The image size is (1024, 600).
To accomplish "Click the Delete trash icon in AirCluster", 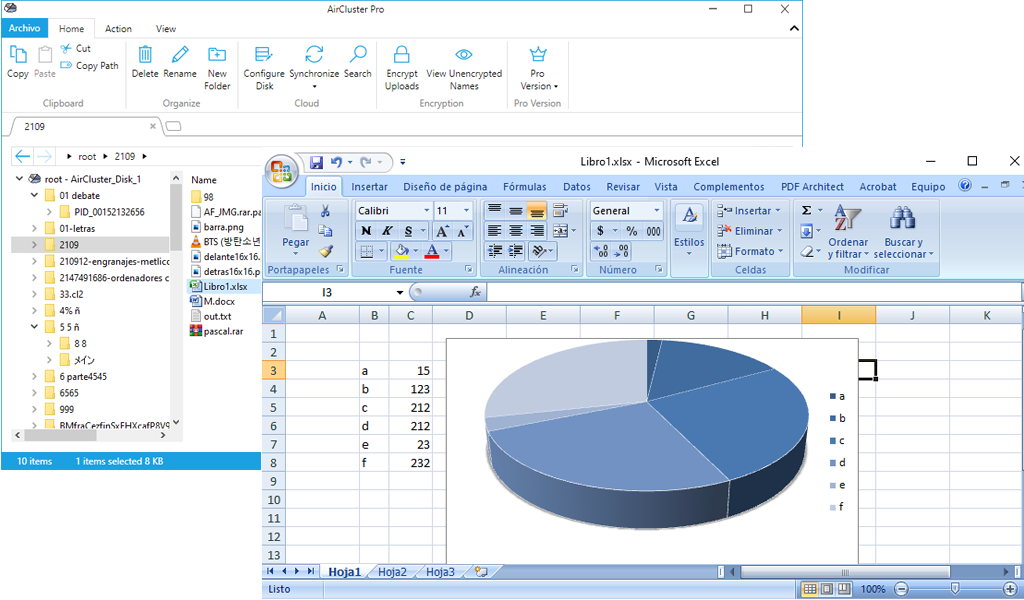I will (x=145, y=54).
